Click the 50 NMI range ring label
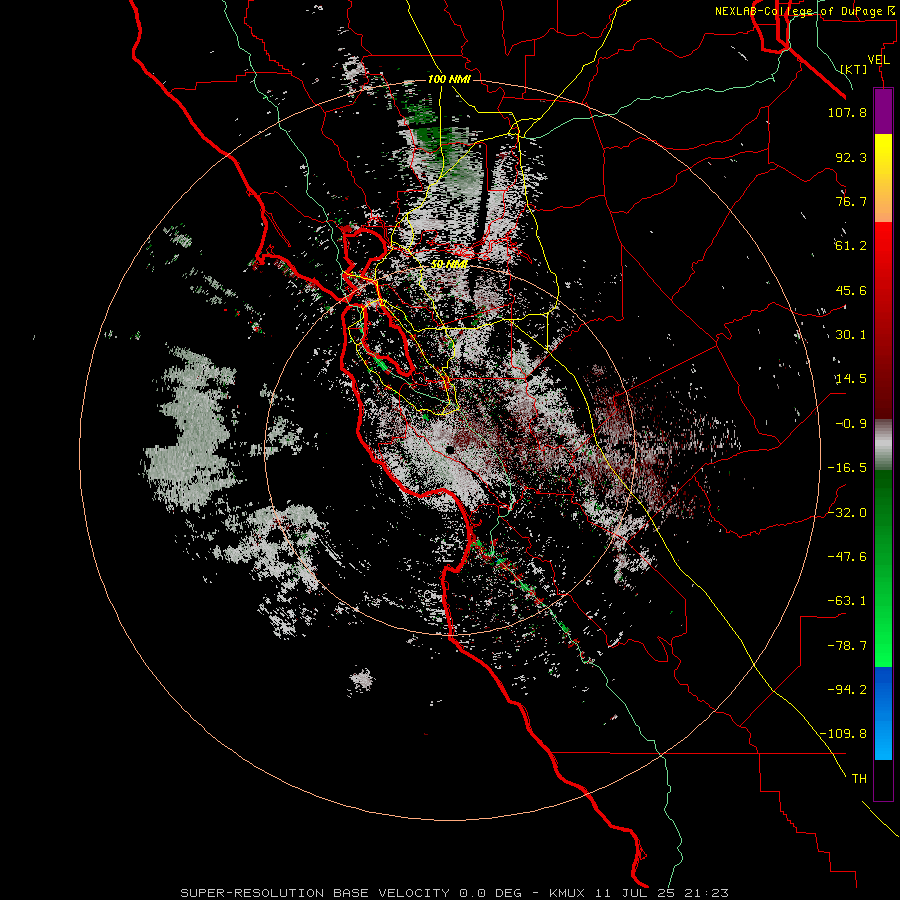 [x=449, y=264]
